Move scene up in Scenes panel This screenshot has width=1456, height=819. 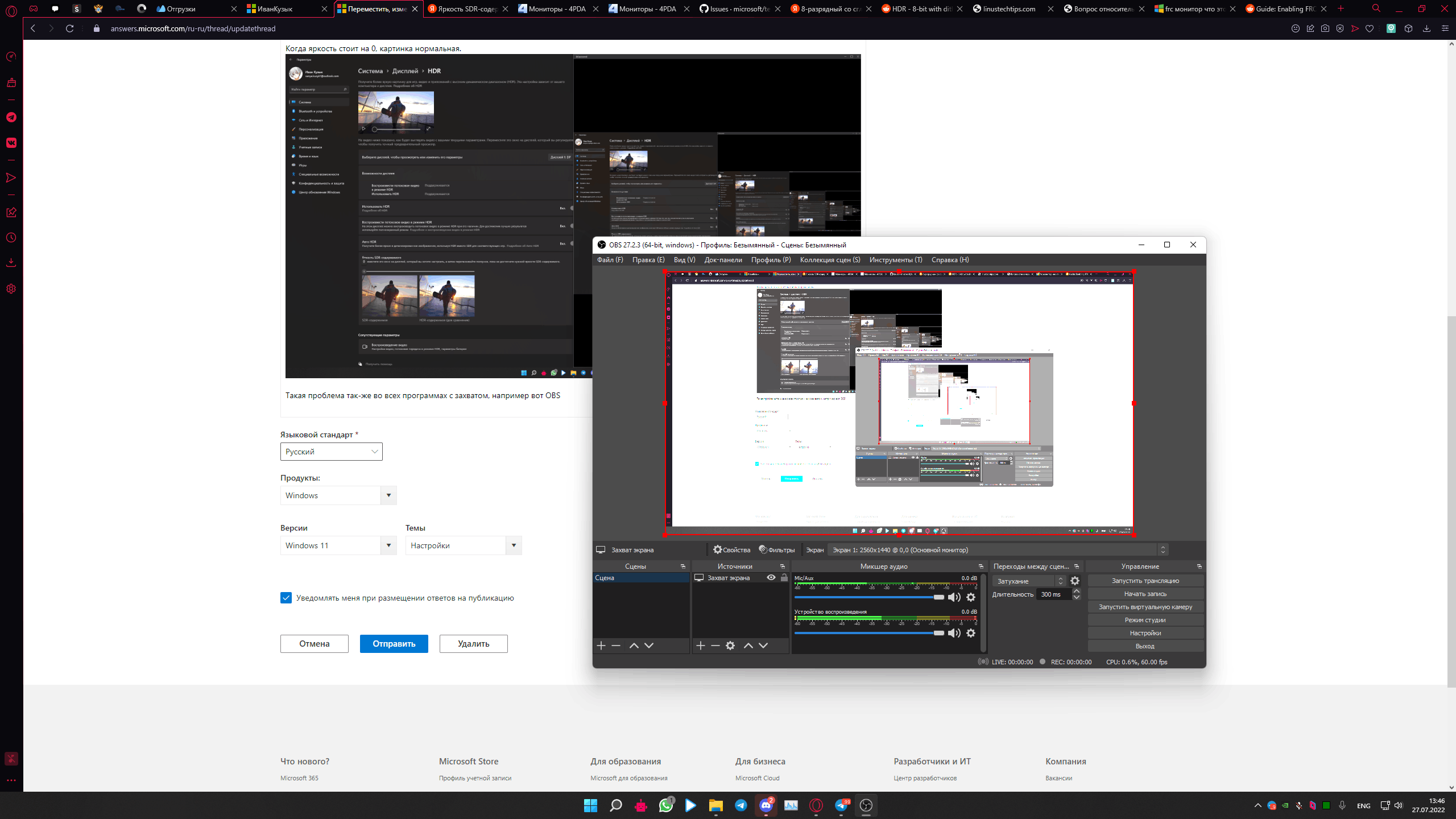tap(634, 646)
